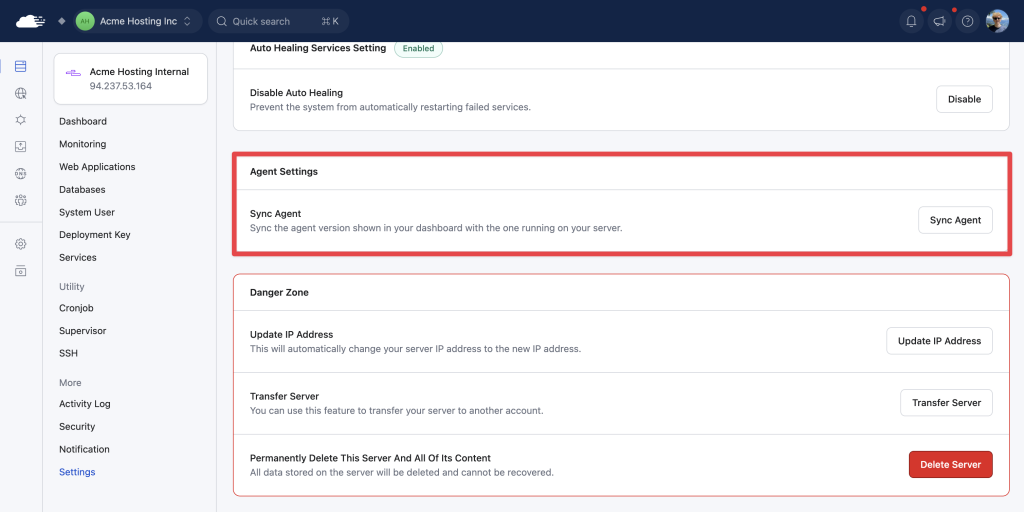Click the red Delete Server button
The width and height of the screenshot is (1024, 512).
tap(950, 464)
